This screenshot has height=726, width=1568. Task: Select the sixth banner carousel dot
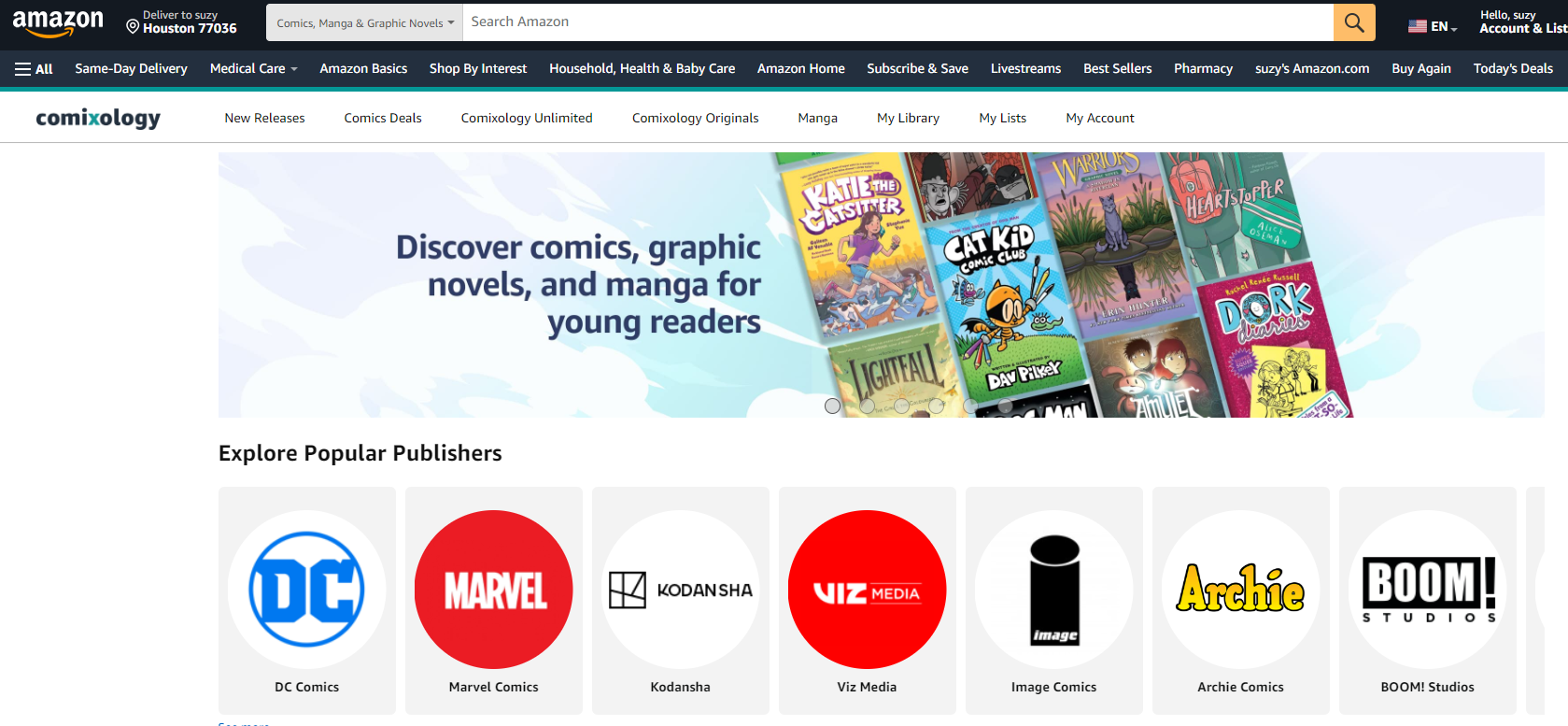point(1006,406)
